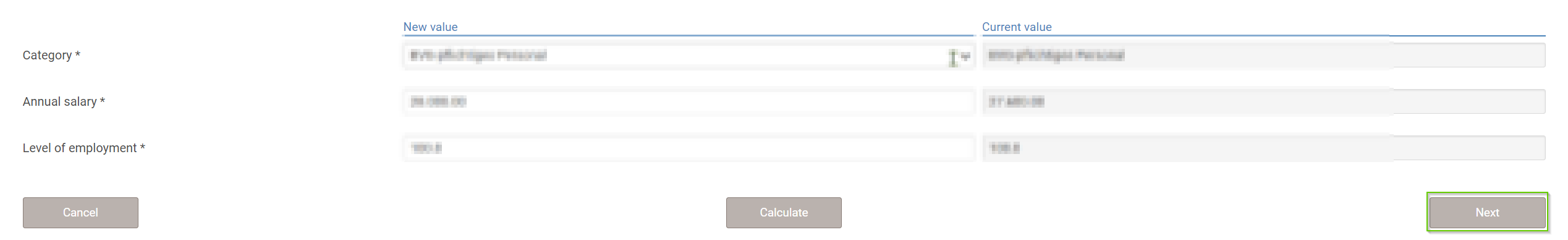
Task: Click the Cancel button
Action: (x=80, y=213)
